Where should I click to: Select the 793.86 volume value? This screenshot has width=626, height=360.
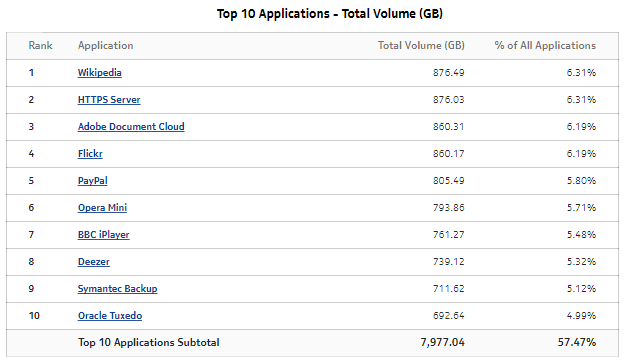point(449,208)
